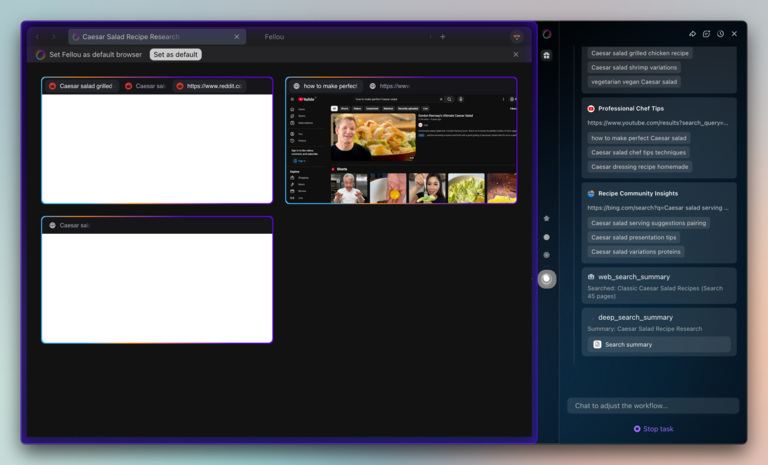Select the Caesar sal sub-tab in bottom card
Screen dimensions: 768x465
[70, 225]
